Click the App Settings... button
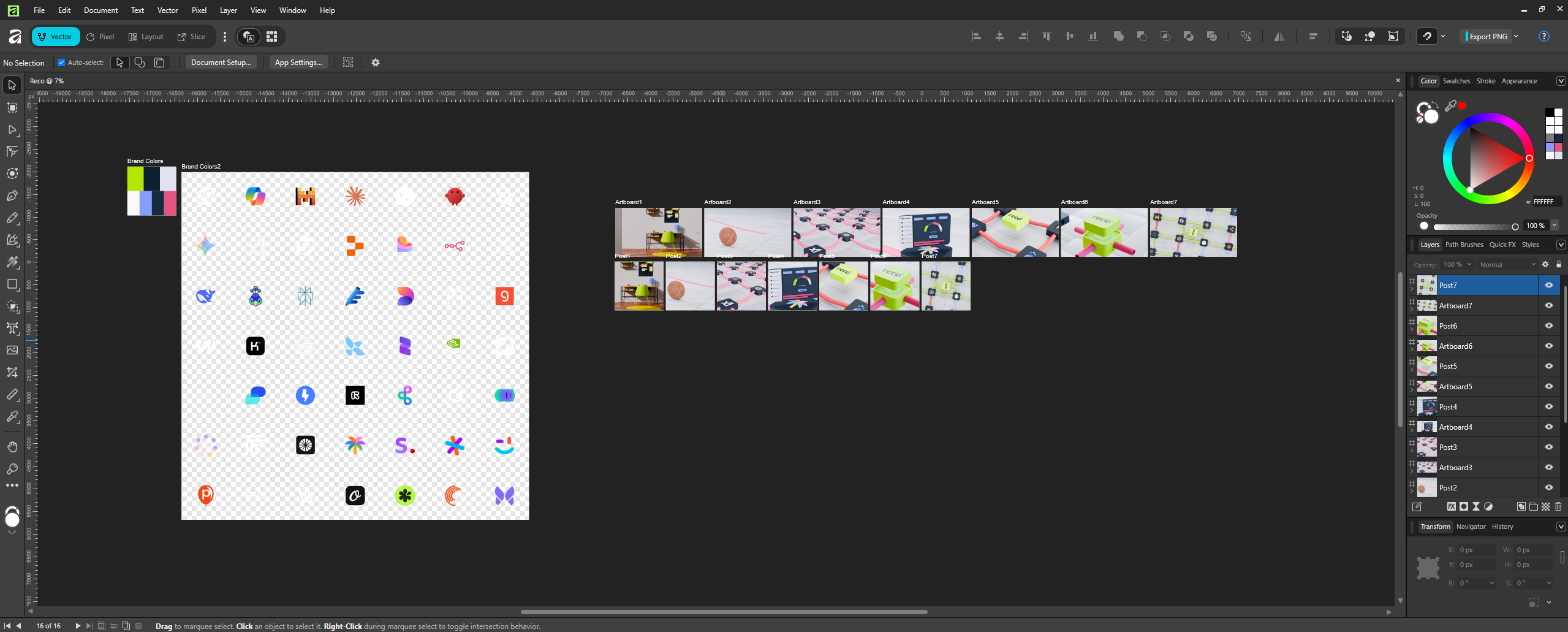The height and width of the screenshot is (632, 1568). tap(298, 63)
